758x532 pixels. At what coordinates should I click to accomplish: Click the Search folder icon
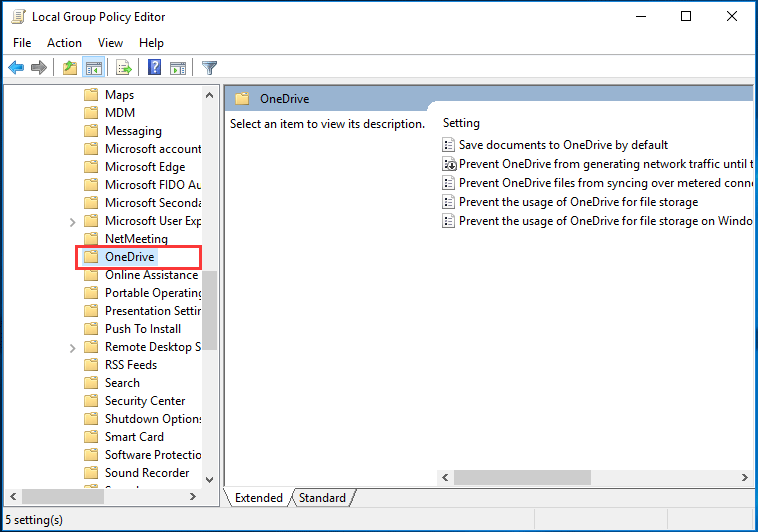pos(91,383)
